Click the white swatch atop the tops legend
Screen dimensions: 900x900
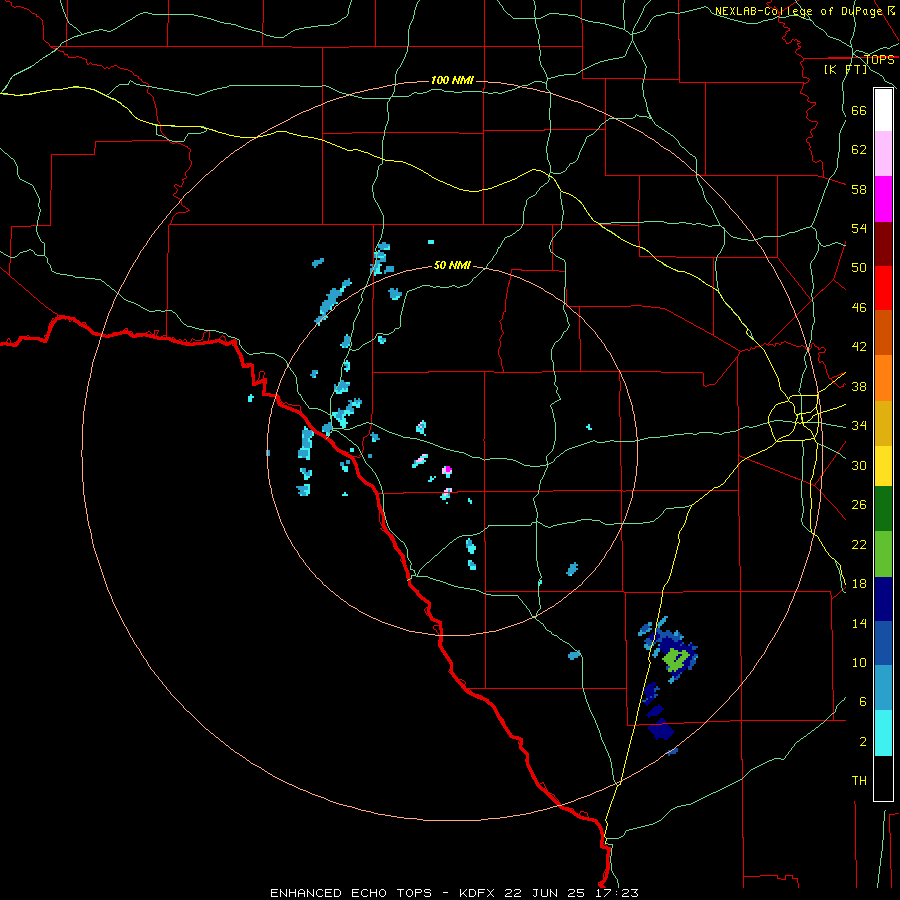coord(883,110)
